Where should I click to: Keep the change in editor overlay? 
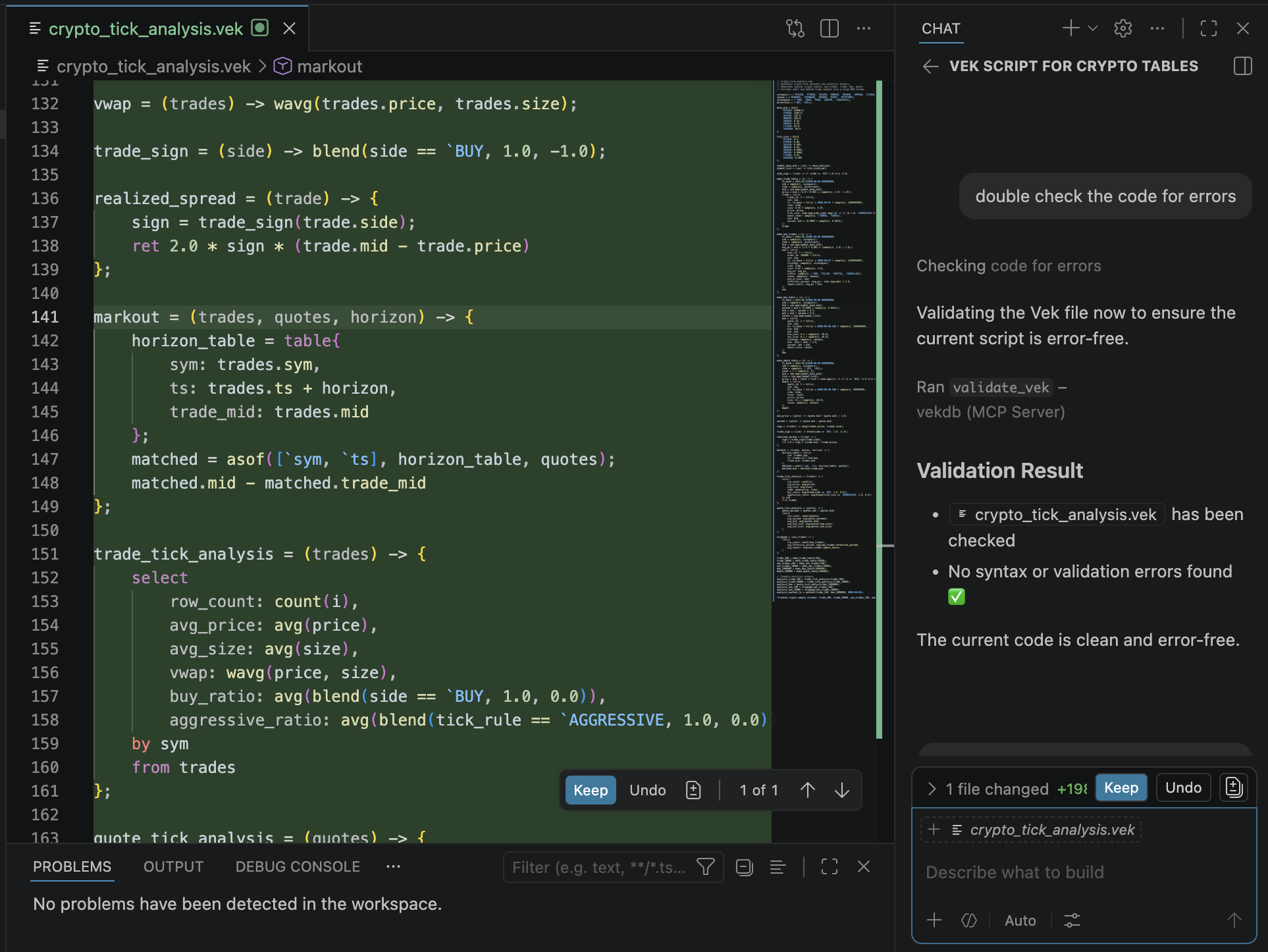tap(591, 790)
